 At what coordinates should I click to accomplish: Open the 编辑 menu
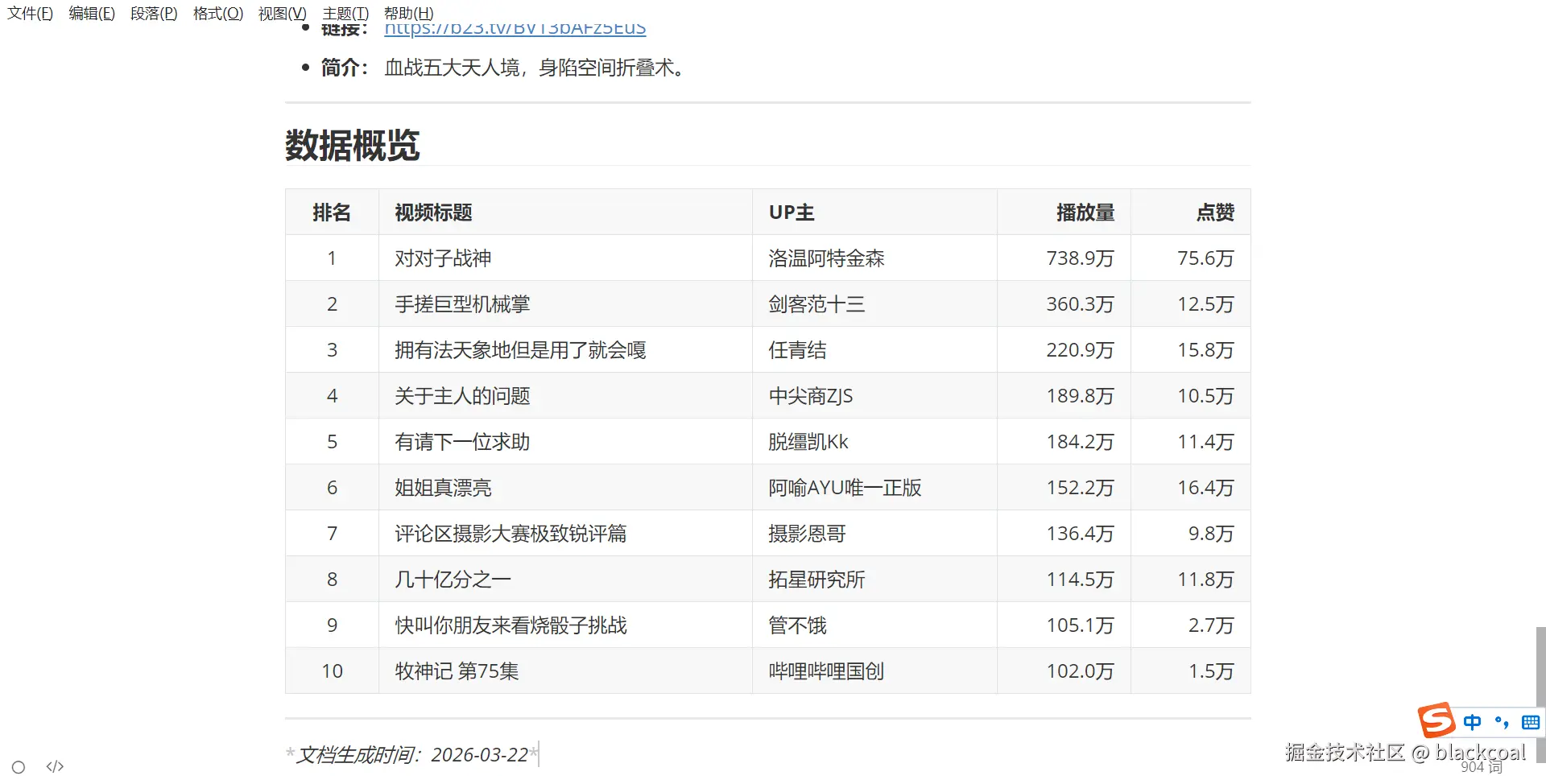(91, 13)
